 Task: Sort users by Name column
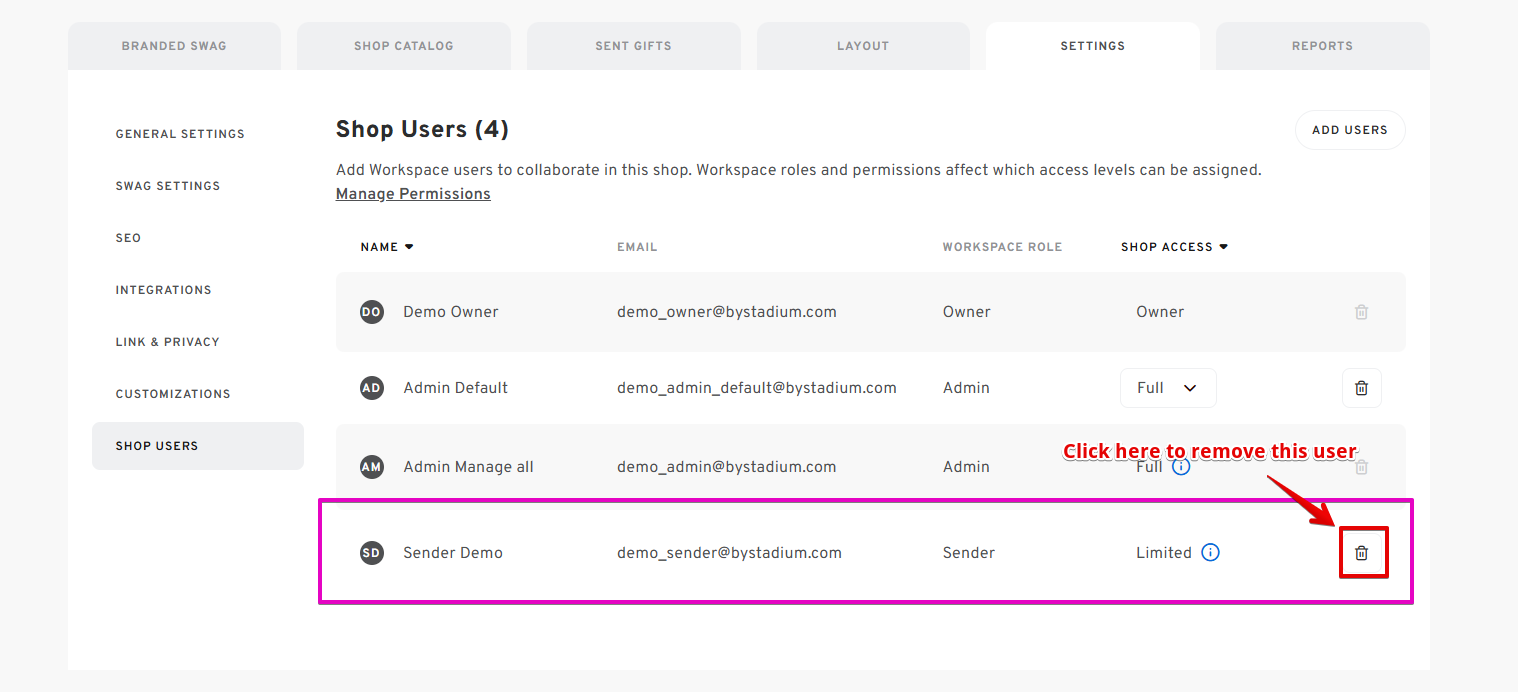pos(386,247)
